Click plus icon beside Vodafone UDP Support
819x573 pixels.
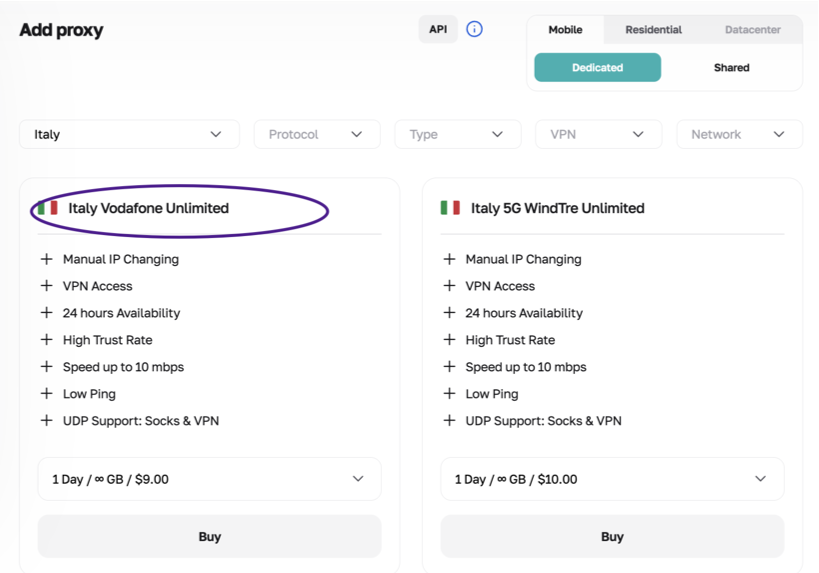pos(46,421)
